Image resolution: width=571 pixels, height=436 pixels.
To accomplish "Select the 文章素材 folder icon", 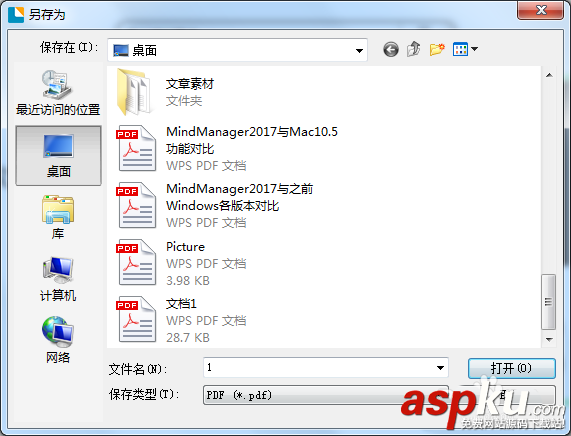I will [134, 92].
